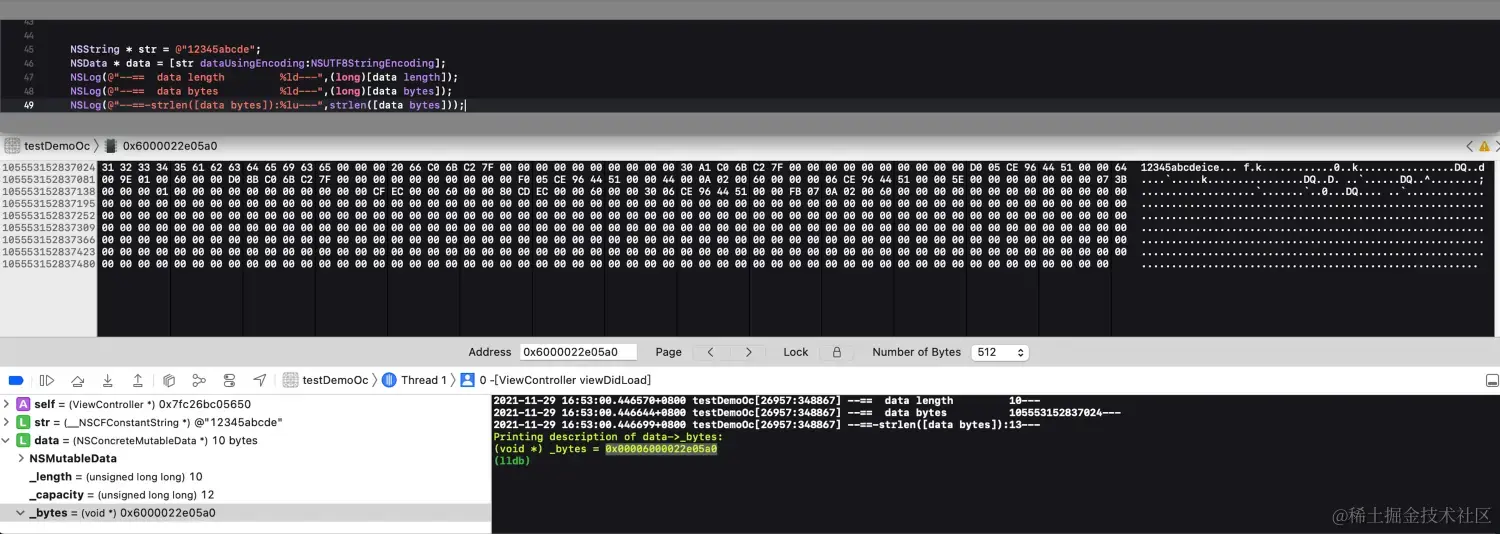Expand the NSMutableData row
1500x534 pixels.
22,458
